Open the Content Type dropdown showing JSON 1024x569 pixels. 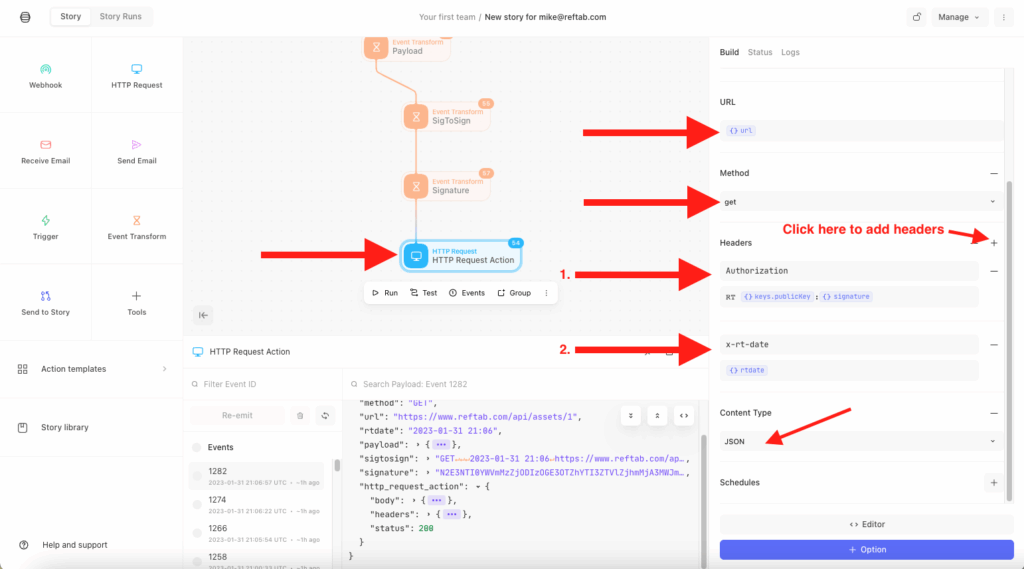point(861,442)
